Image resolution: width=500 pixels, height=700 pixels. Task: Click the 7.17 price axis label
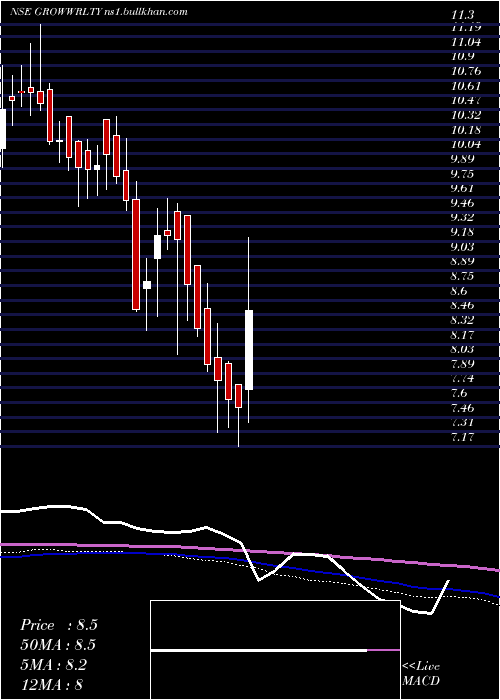pyautogui.click(x=462, y=437)
